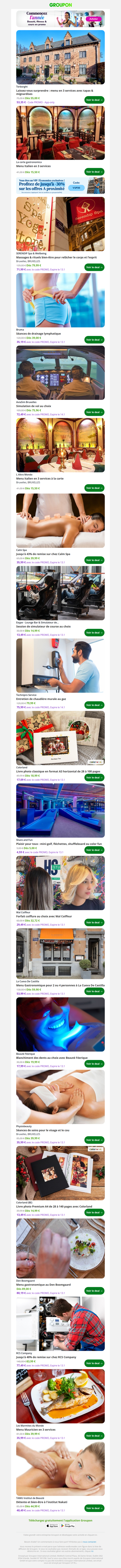Open the Terborght restaurant photo
Image resolution: width=121 pixels, height=1568 pixels.
[60, 57]
